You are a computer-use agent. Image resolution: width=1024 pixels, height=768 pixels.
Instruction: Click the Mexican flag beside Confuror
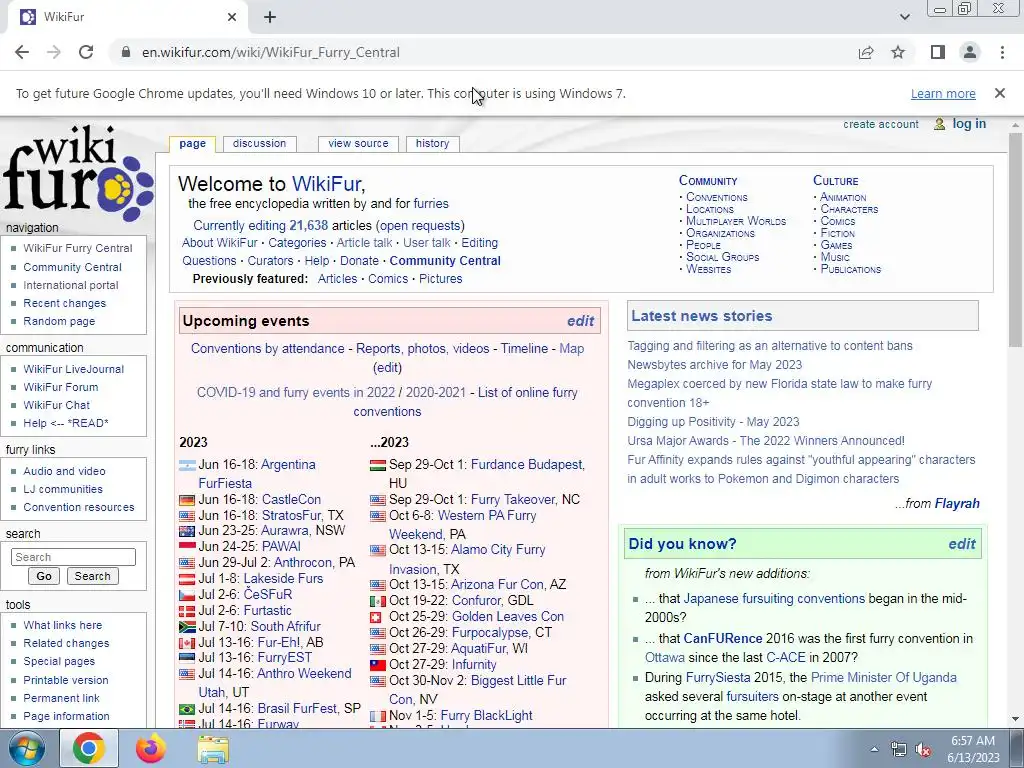(x=377, y=601)
